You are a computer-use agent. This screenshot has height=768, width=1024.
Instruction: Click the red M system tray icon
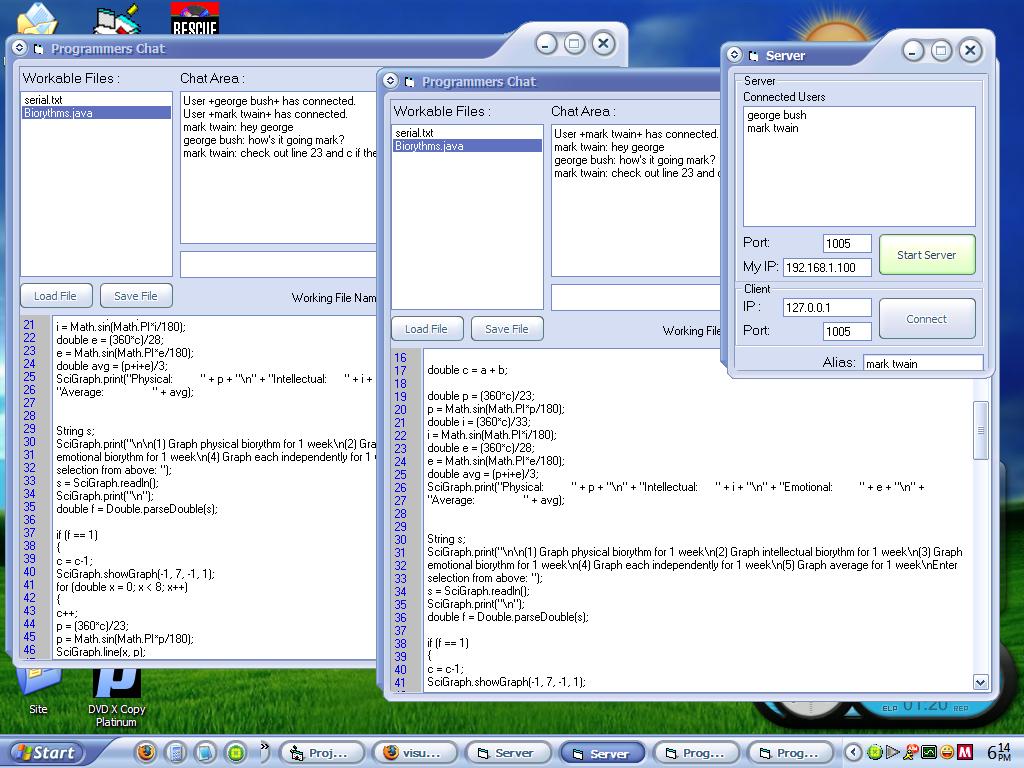(x=966, y=752)
